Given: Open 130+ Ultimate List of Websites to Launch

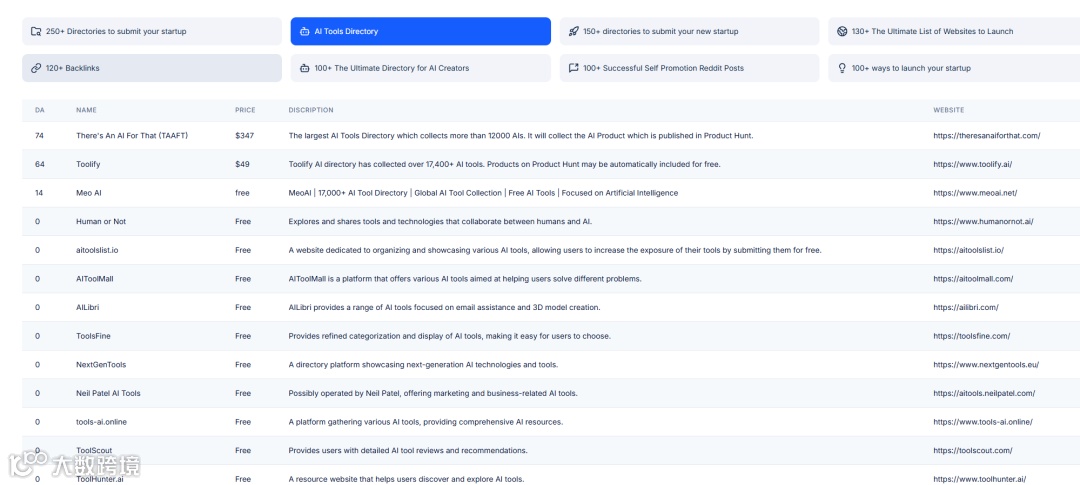Looking at the screenshot, I should [x=954, y=31].
